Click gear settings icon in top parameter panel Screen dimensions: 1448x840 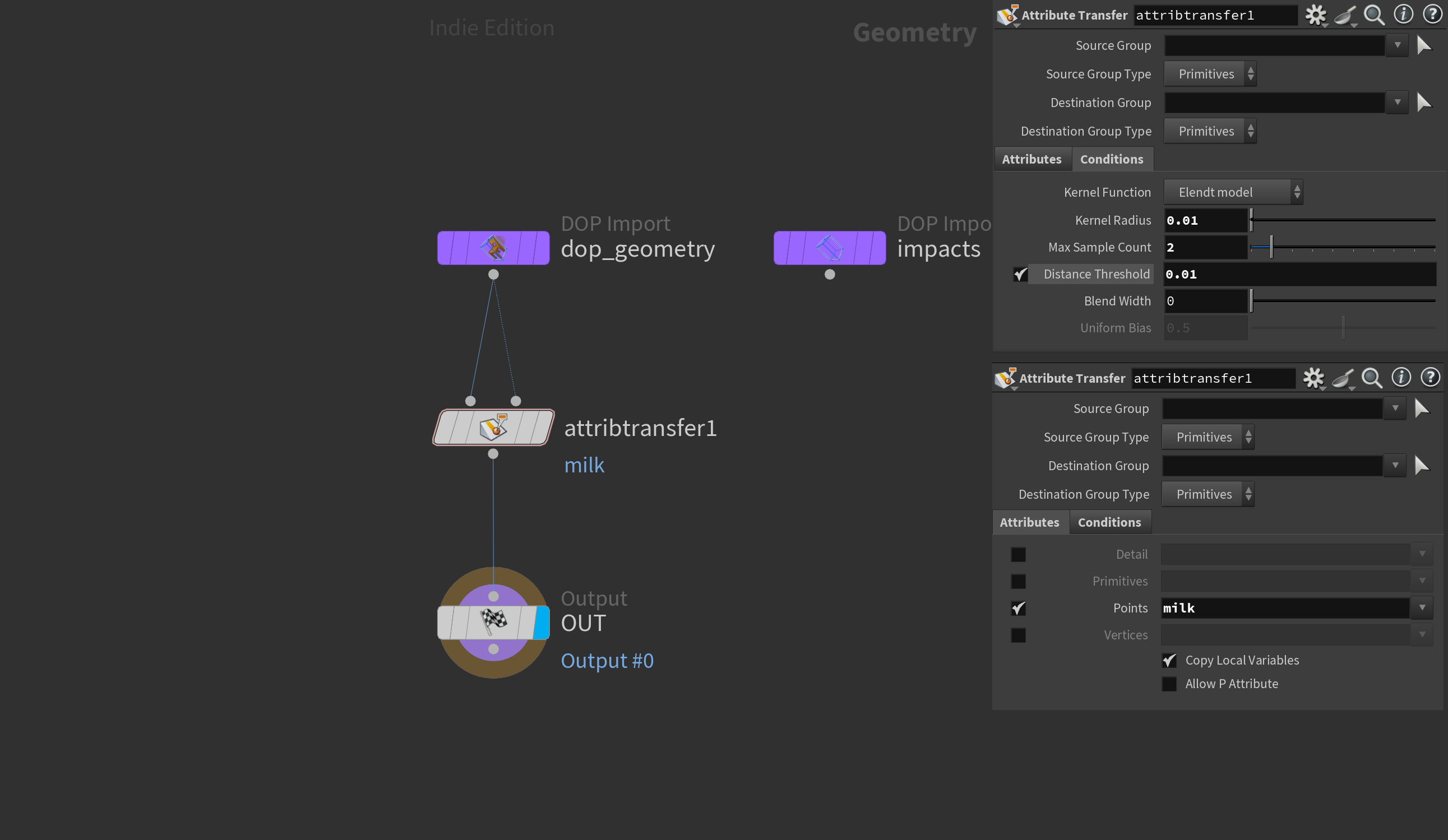point(1315,15)
